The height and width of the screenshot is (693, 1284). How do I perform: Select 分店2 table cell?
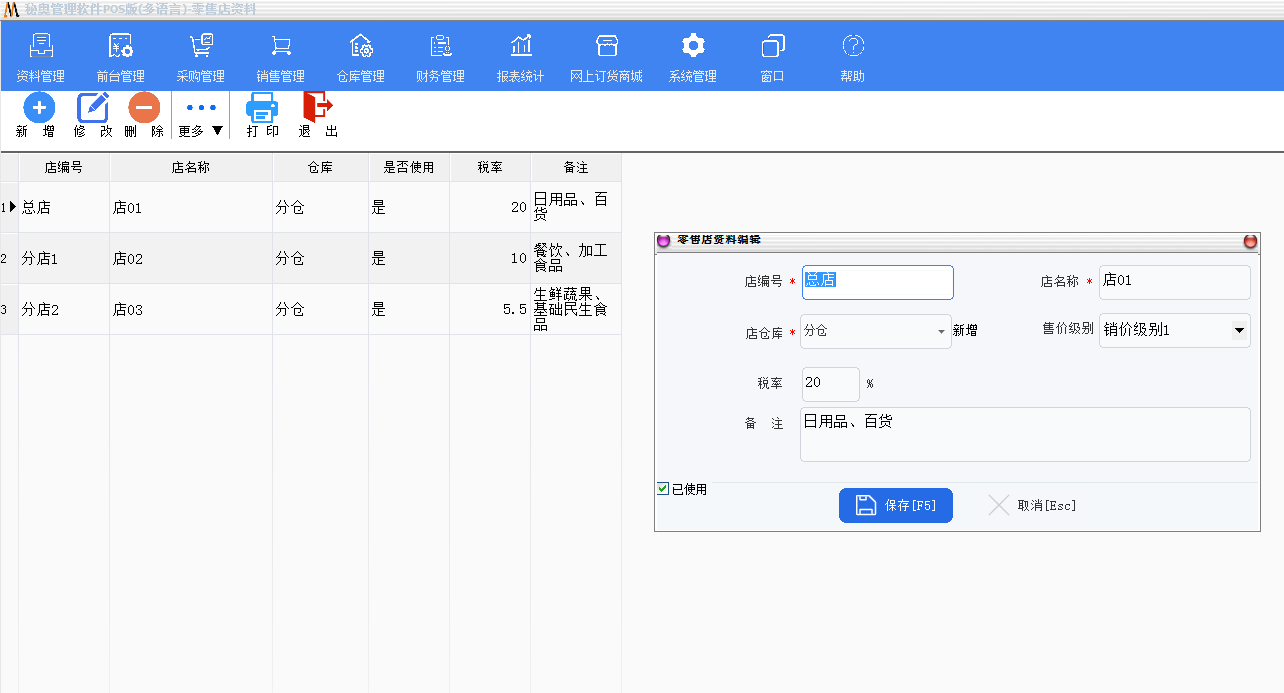(x=64, y=309)
